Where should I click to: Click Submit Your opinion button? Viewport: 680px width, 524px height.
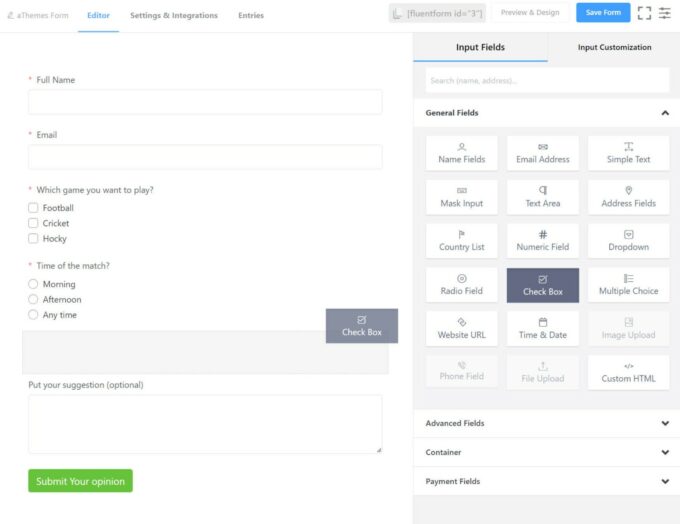(x=80, y=481)
